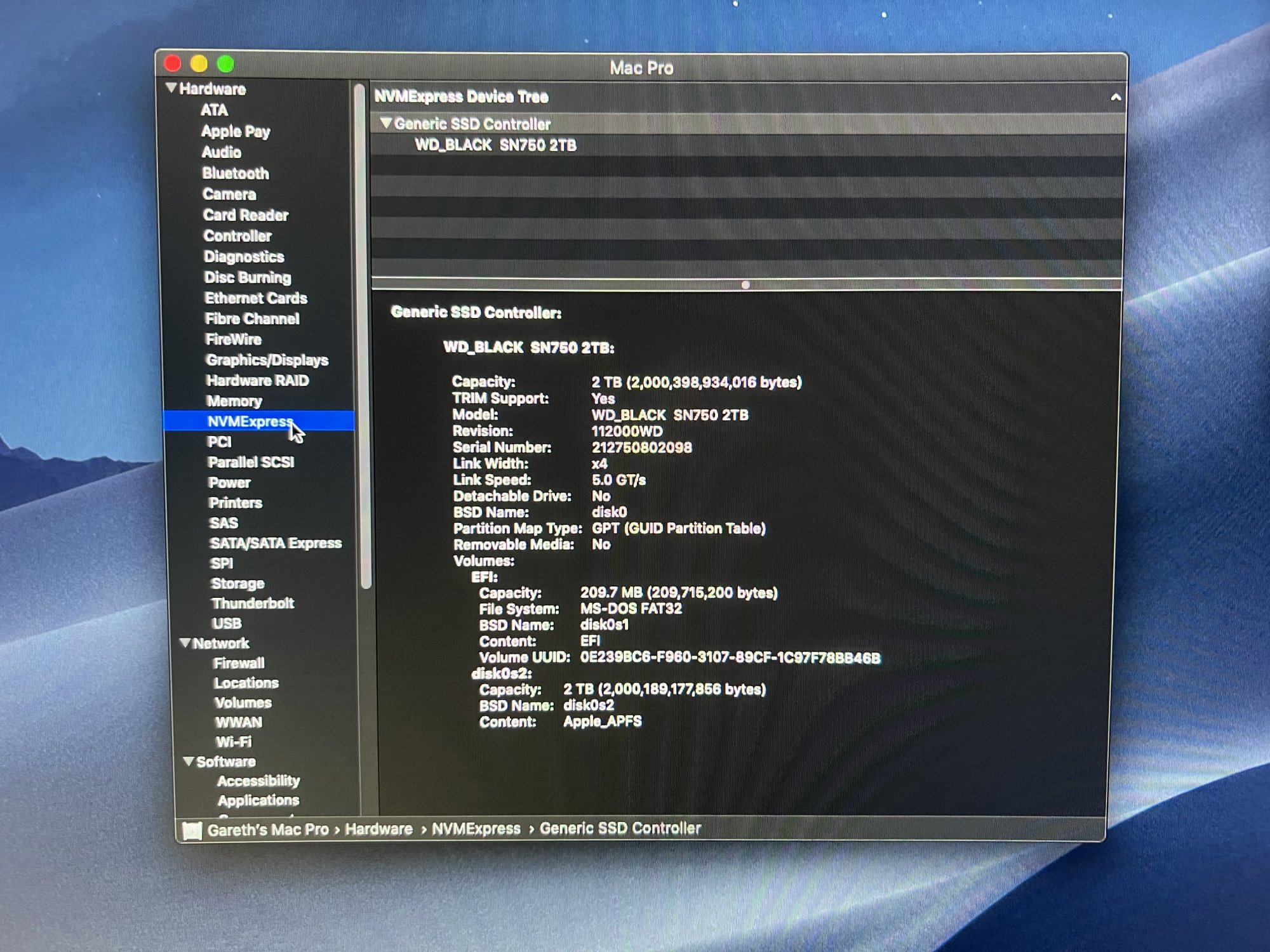Click the yellow minimize window button

point(199,64)
